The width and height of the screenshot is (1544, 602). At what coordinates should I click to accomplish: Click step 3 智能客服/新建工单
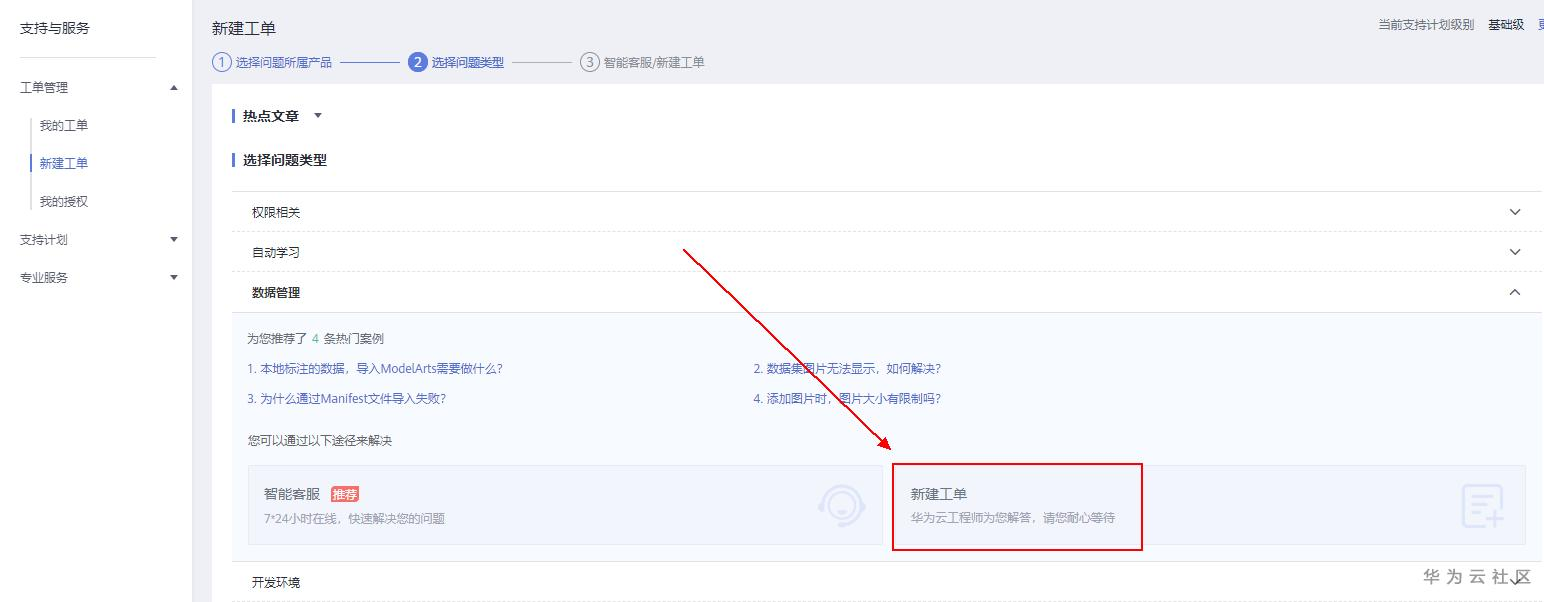[642, 62]
